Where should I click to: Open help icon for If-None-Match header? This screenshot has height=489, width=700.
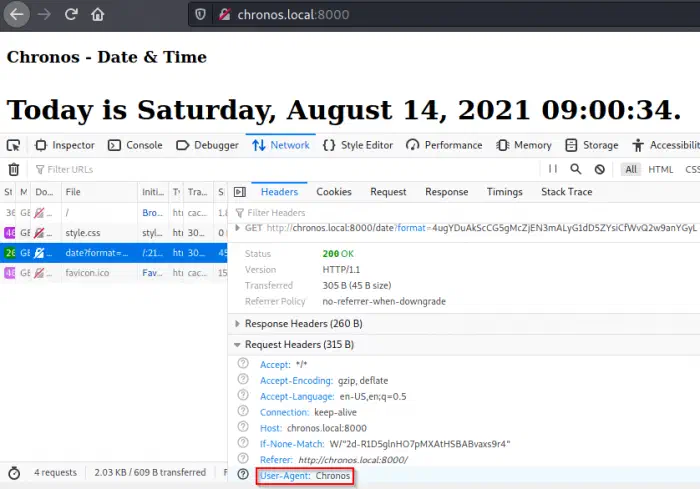pos(243,443)
